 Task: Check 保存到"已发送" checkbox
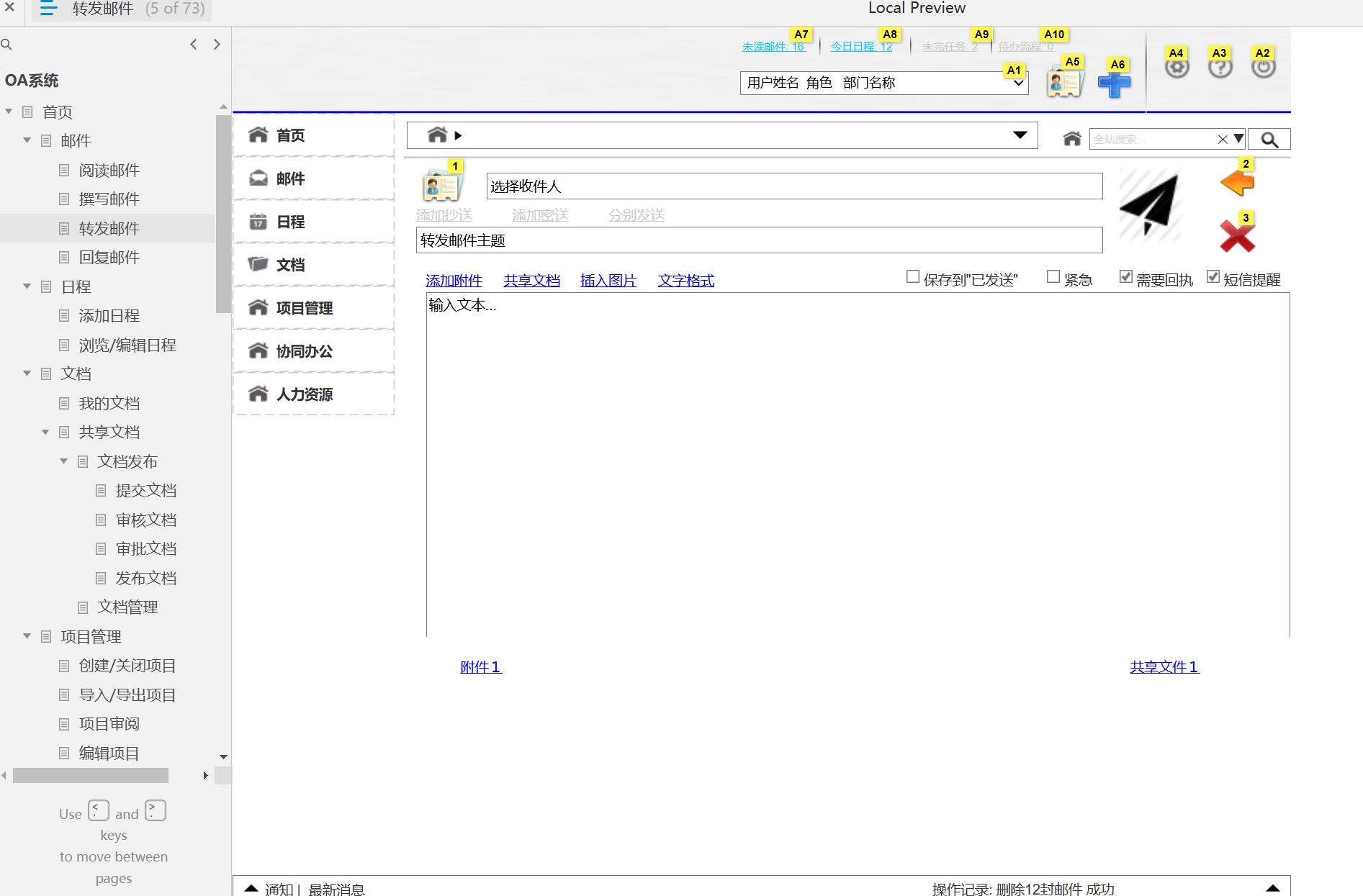click(913, 277)
